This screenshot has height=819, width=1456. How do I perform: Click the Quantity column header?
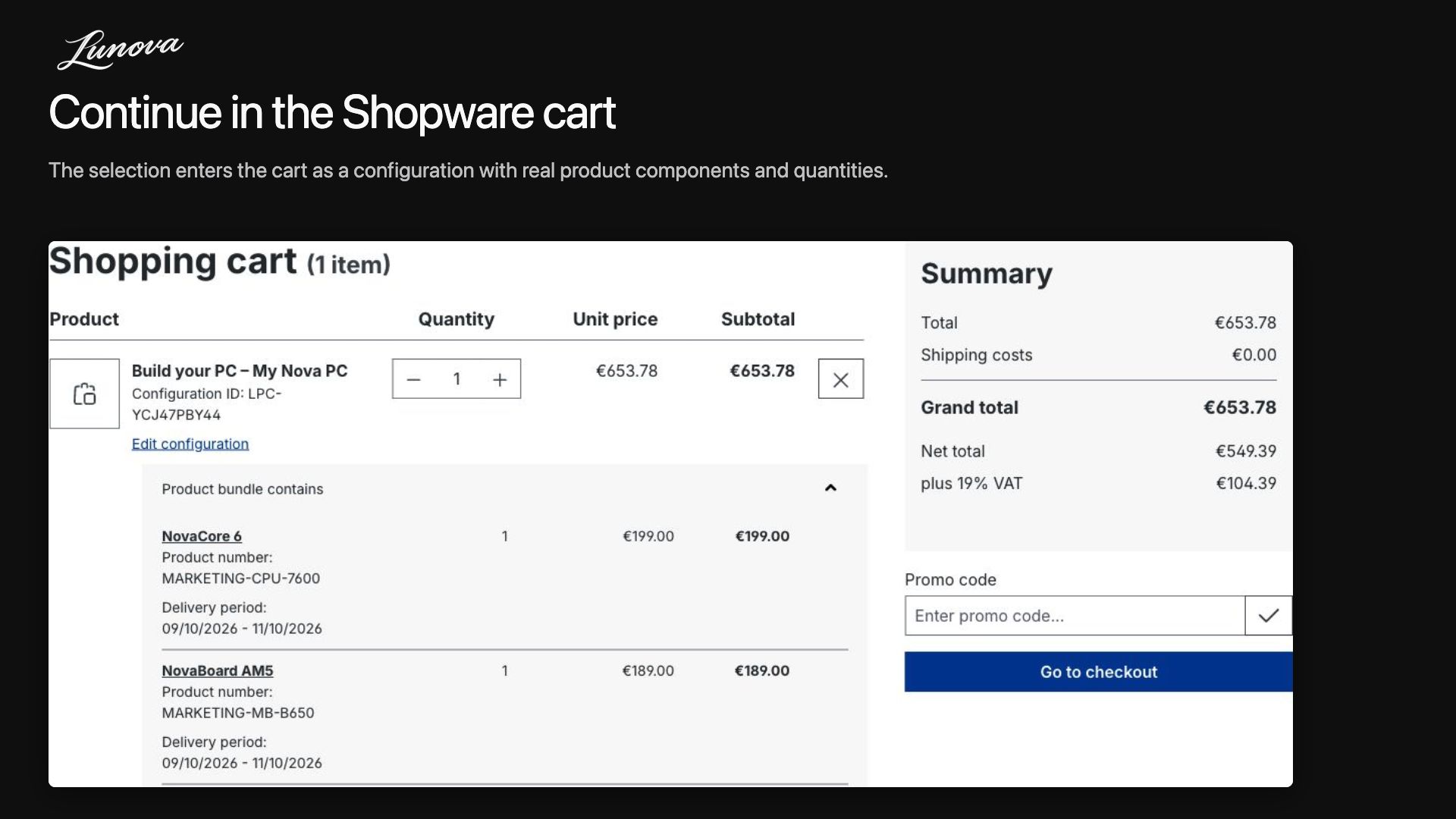[x=457, y=319]
